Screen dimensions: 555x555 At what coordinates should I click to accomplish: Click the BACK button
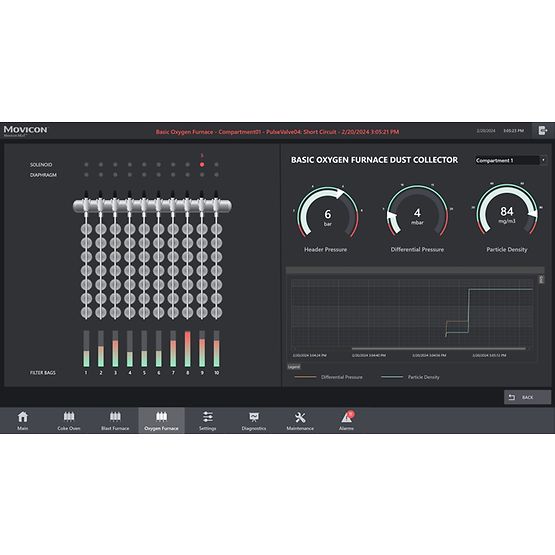tap(527, 397)
